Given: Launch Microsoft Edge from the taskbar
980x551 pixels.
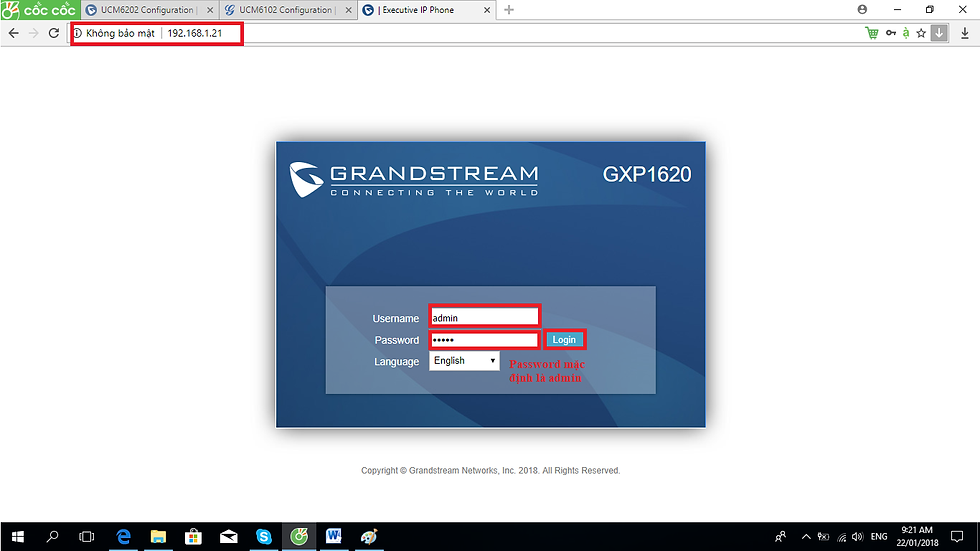Looking at the screenshot, I should (123, 537).
